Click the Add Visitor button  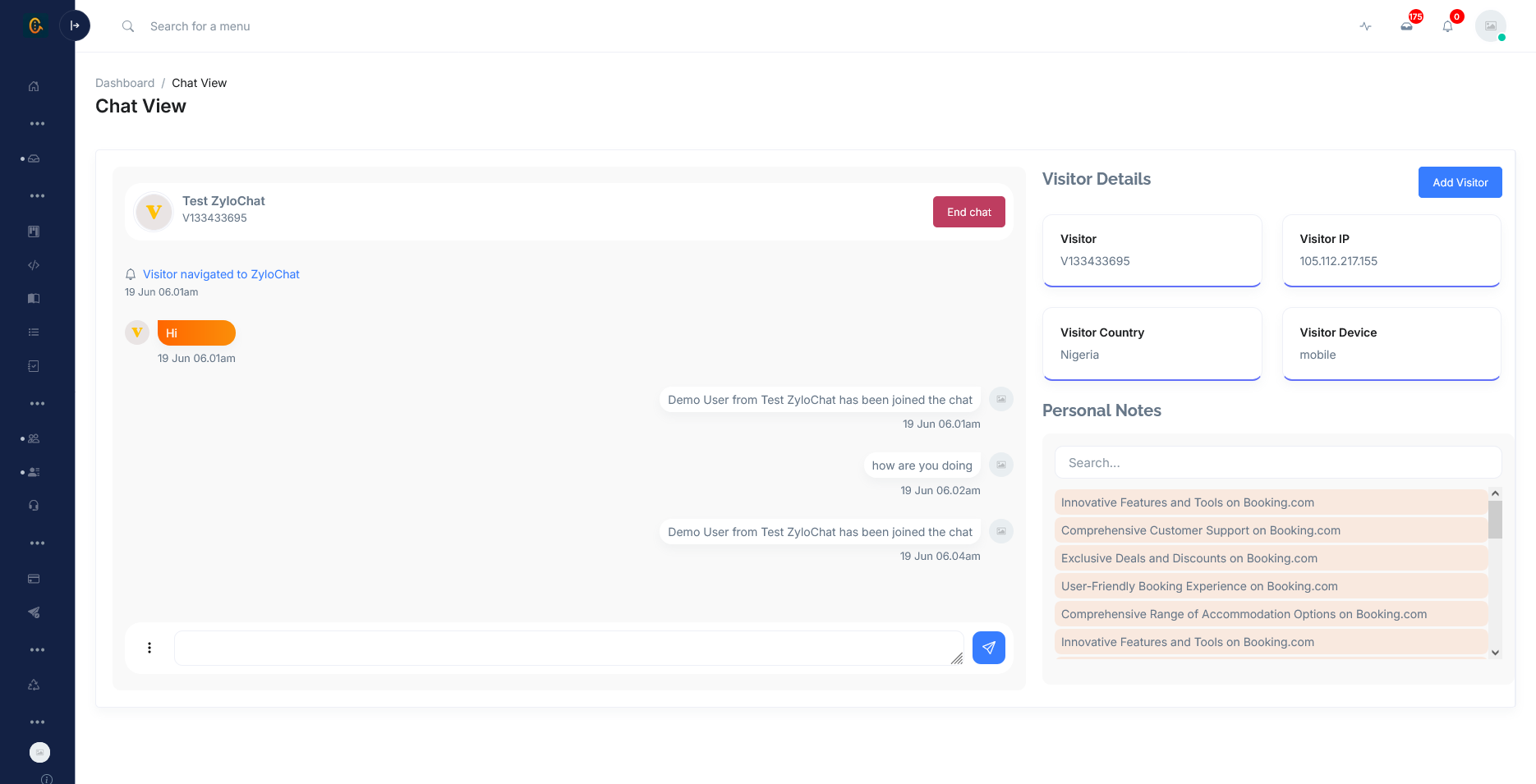[1460, 182]
